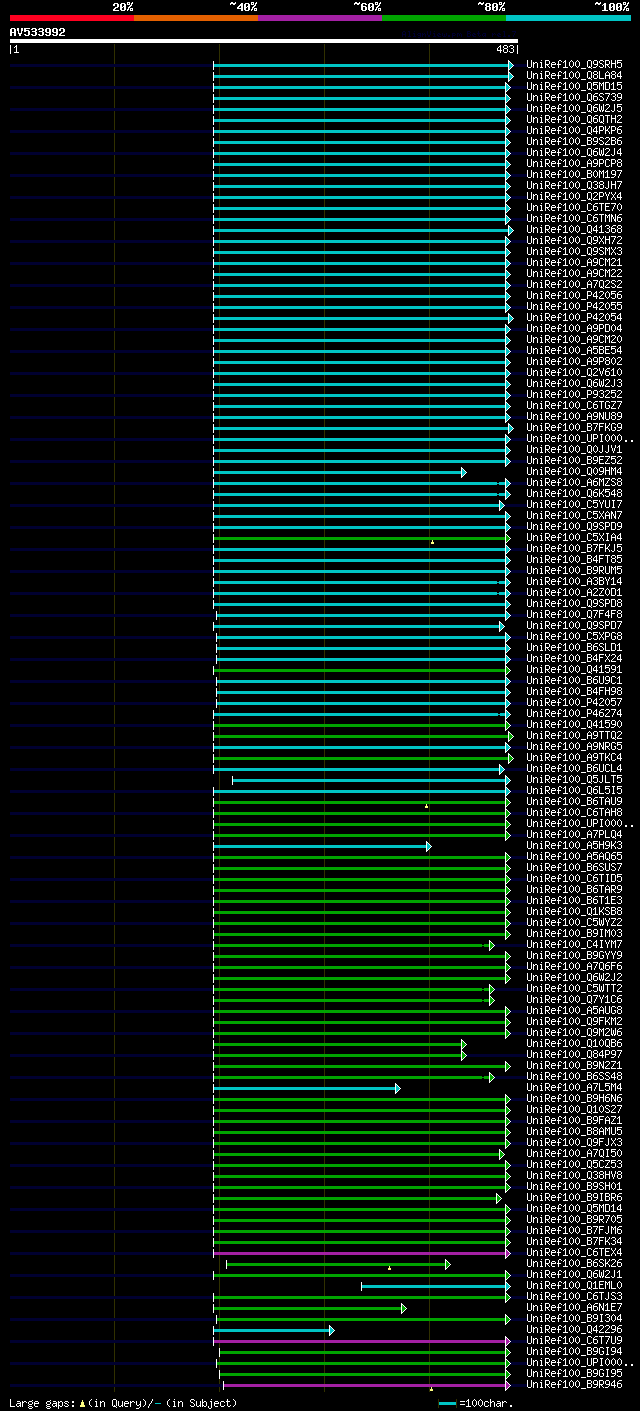Select the UniRef100_C5YUI7 label
The height and width of the screenshot is (1411, 640).
coord(574,504)
